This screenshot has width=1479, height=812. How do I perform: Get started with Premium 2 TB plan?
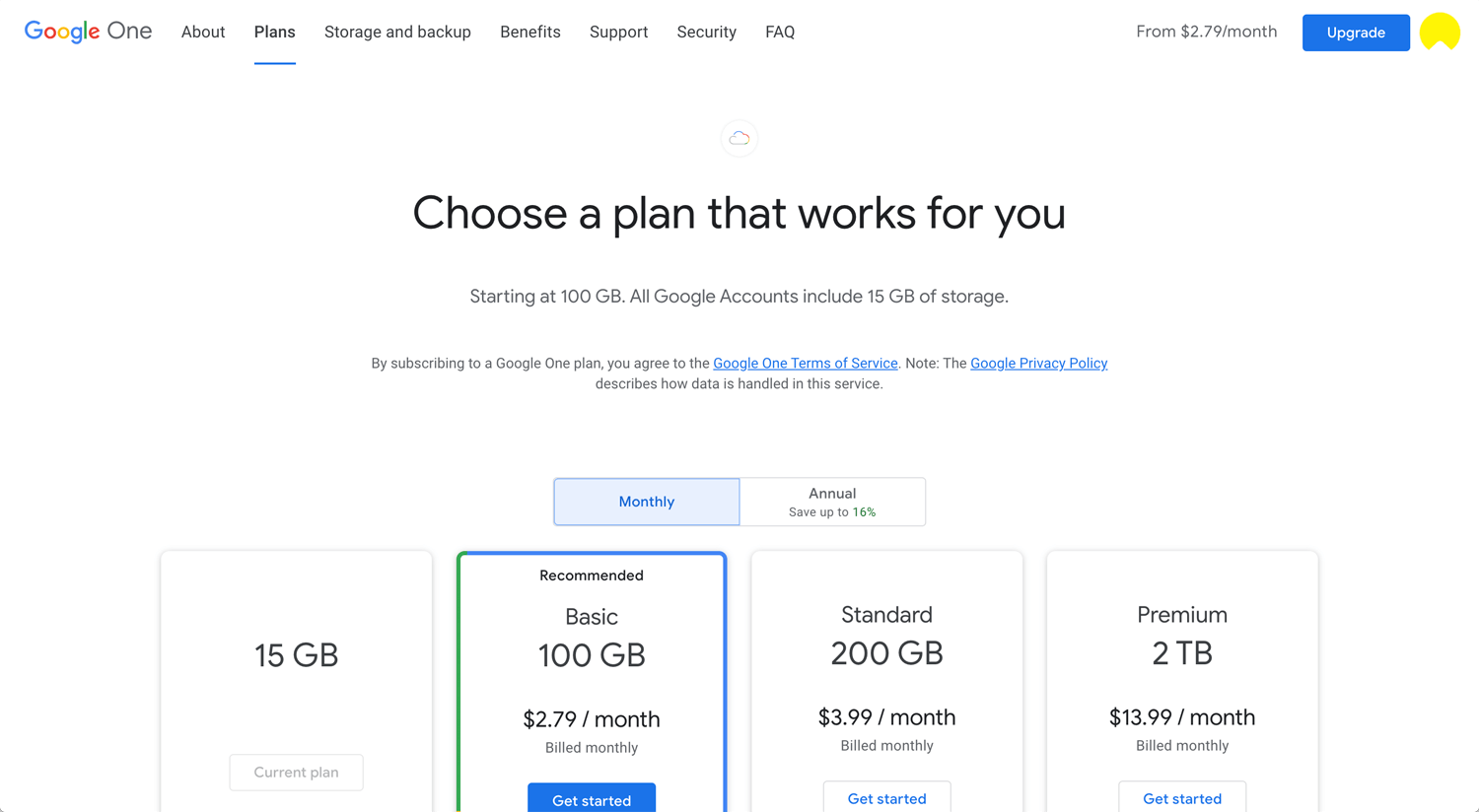(1182, 797)
